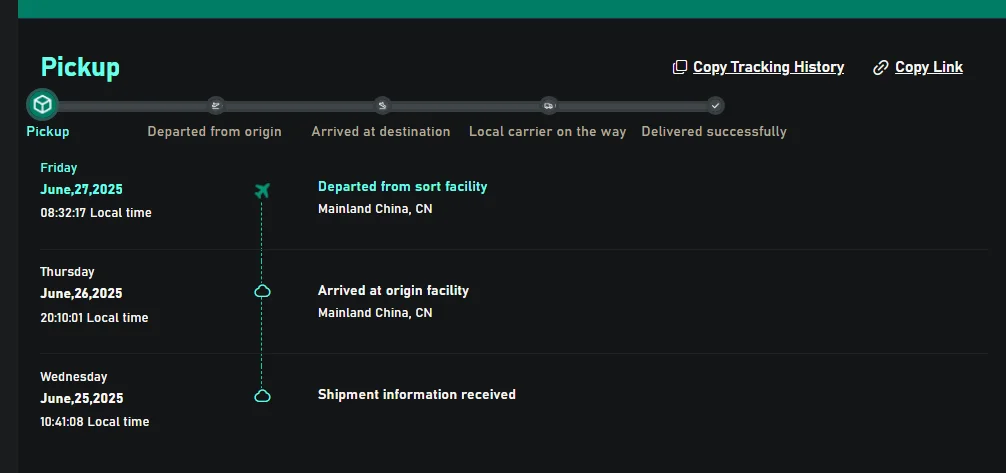
Task: Select the Departed from origin step label
Action: [x=215, y=131]
